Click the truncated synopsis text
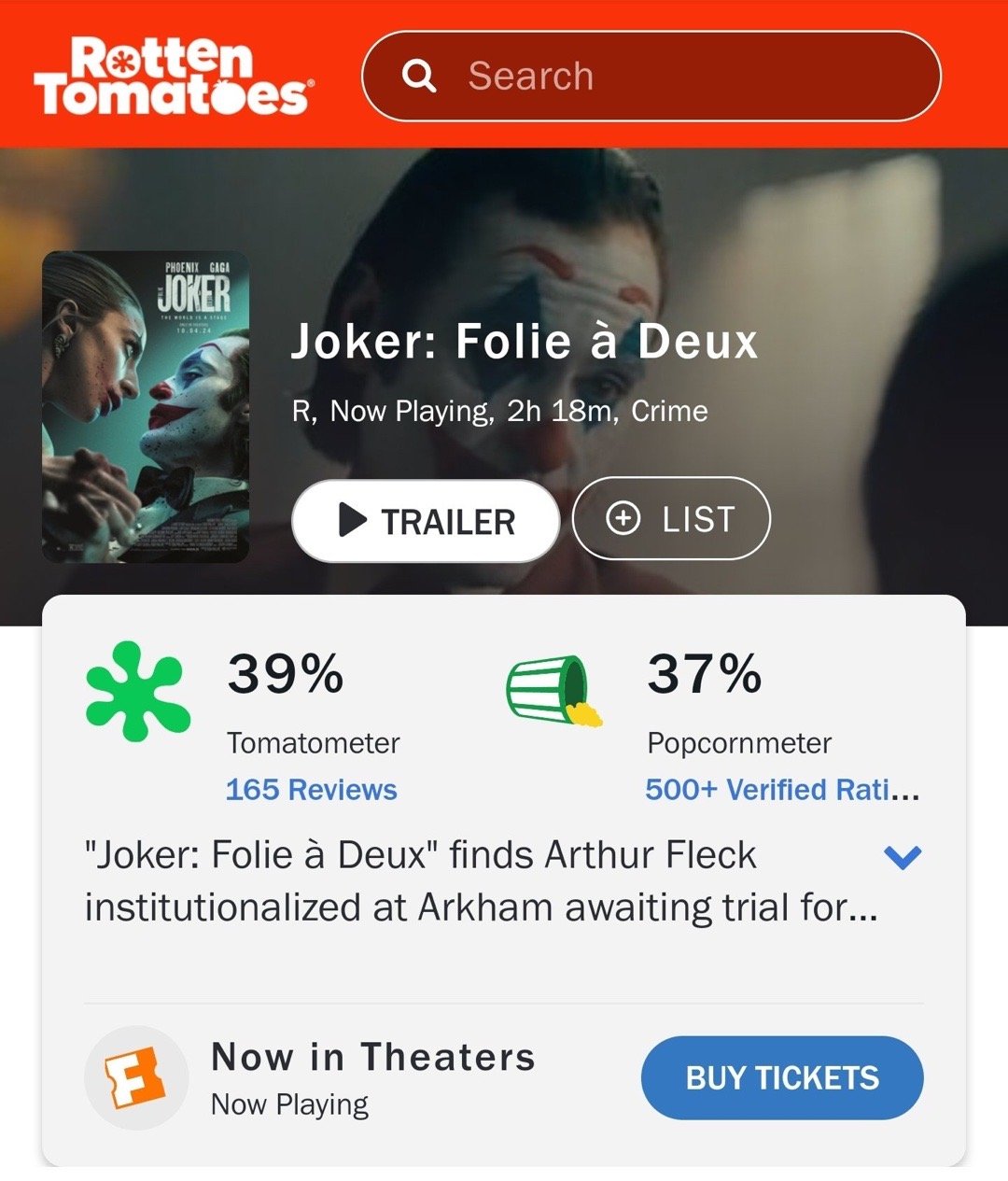The height and width of the screenshot is (1181, 1008). click(481, 881)
